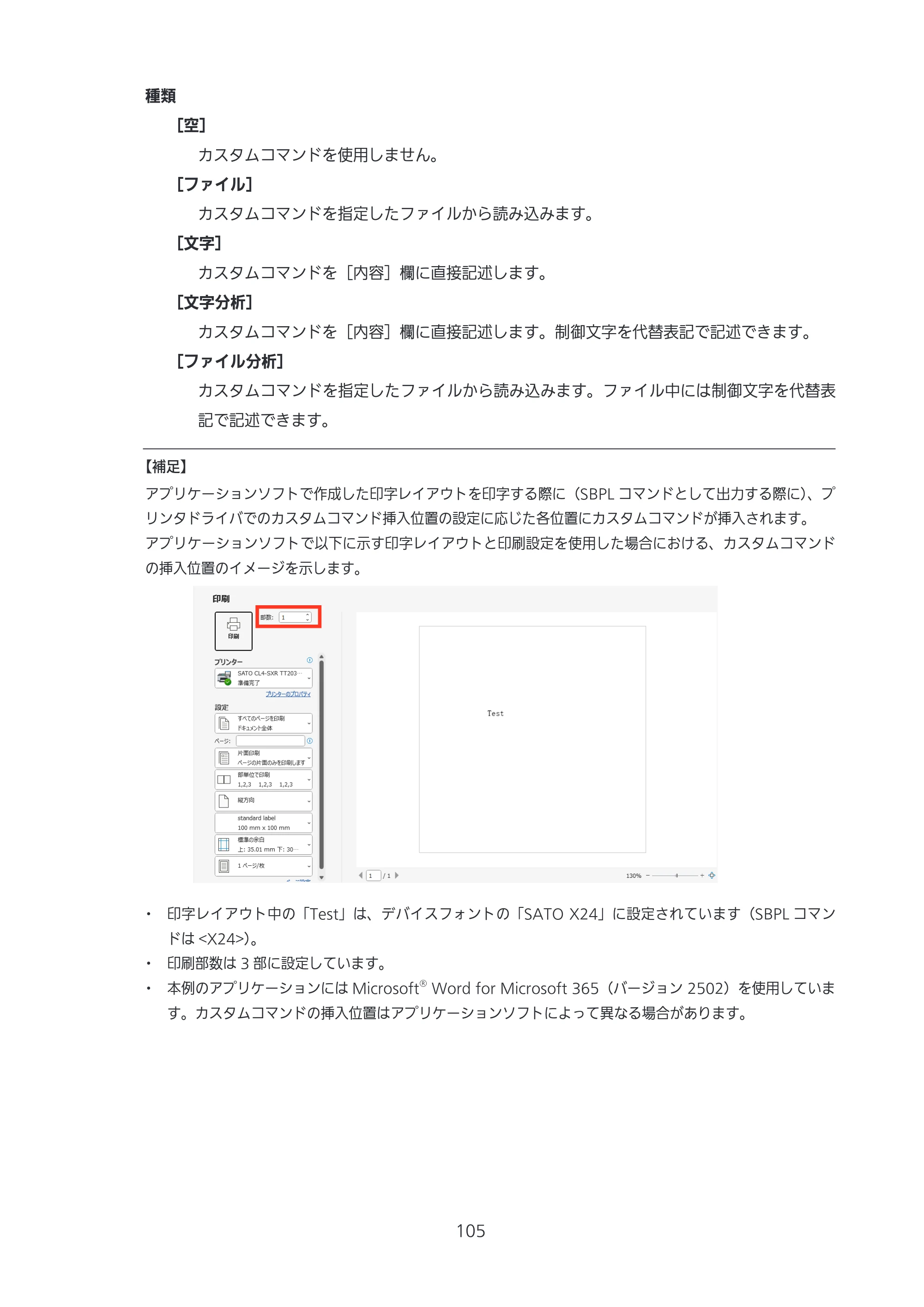Go to next preview page arrow
The image size is (924, 1307).
tap(397, 875)
